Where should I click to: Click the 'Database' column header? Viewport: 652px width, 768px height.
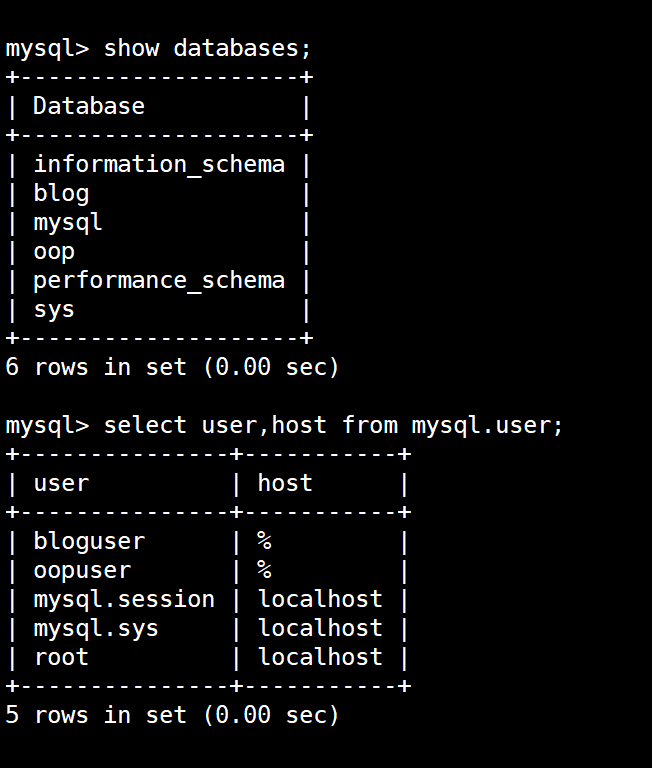[89, 106]
